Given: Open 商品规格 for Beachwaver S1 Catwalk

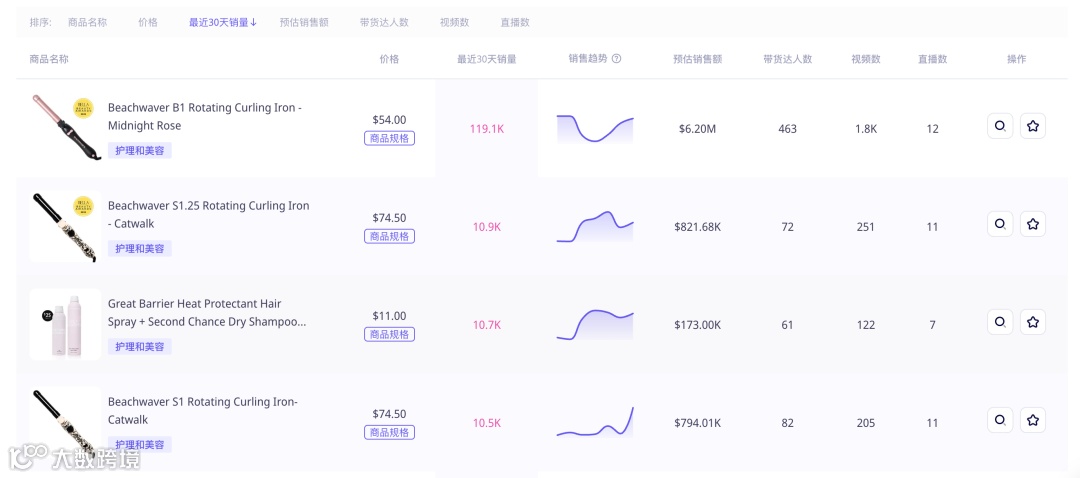Looking at the screenshot, I should click(389, 433).
